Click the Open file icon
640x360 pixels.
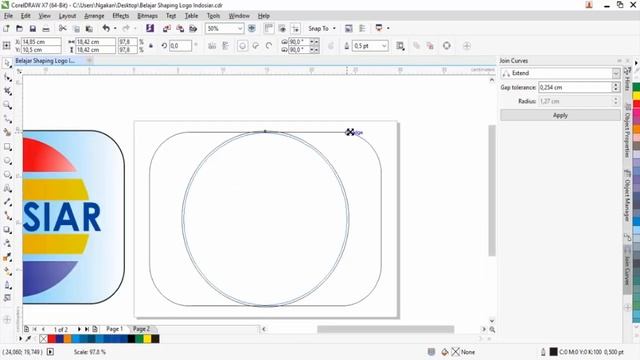click(x=19, y=28)
